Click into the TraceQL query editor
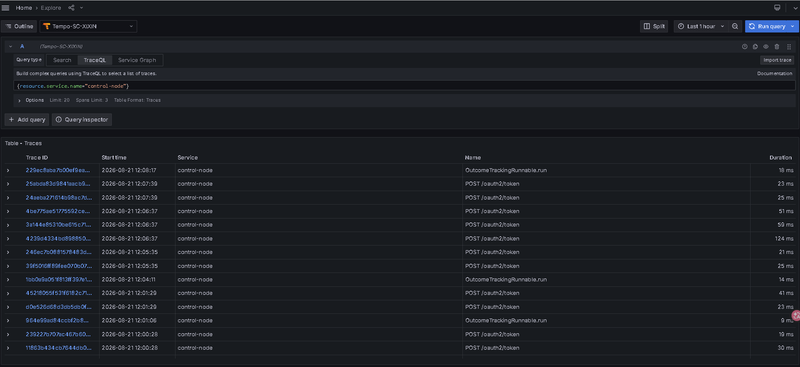800x367 pixels. (404, 86)
